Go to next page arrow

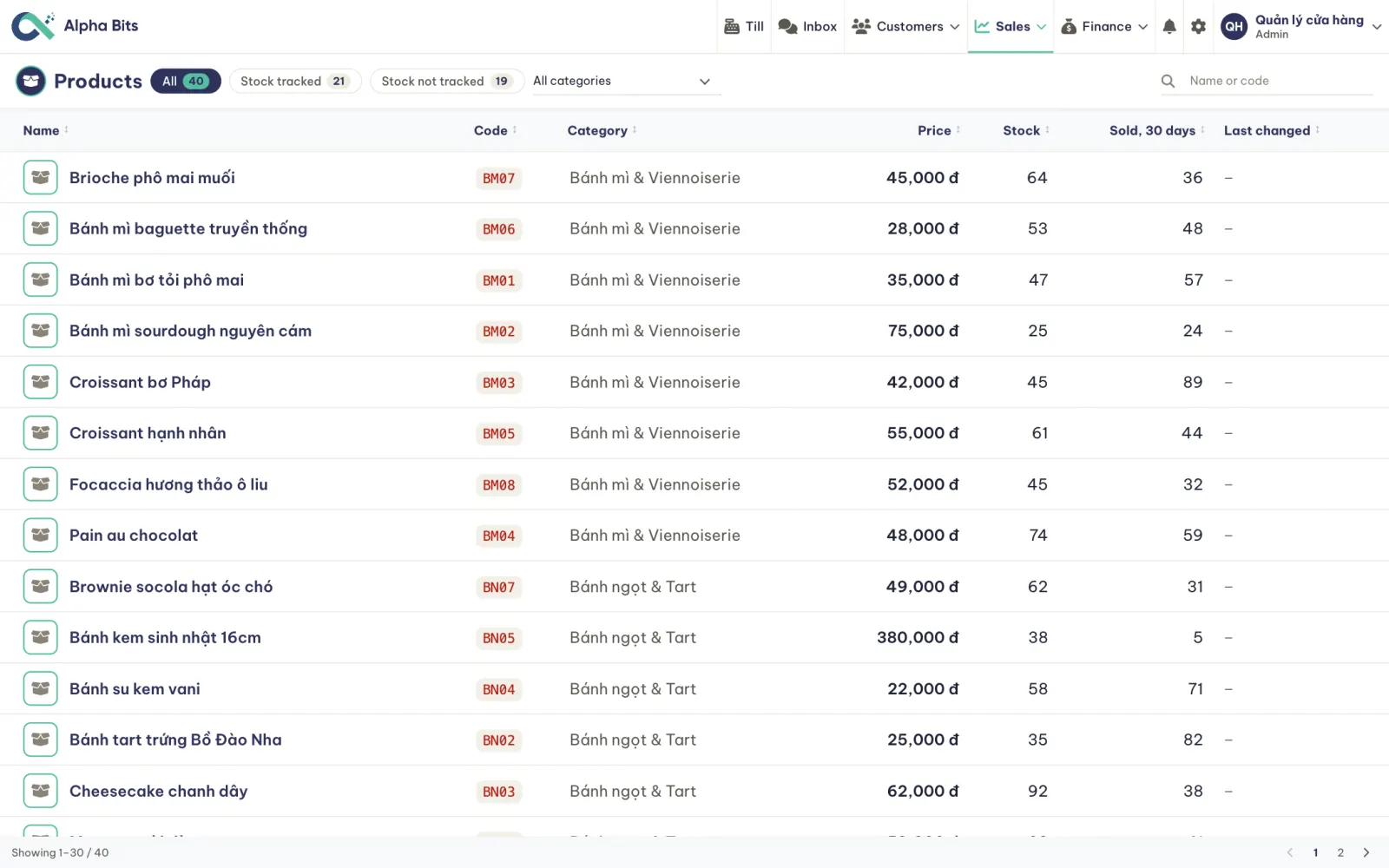tap(1366, 852)
